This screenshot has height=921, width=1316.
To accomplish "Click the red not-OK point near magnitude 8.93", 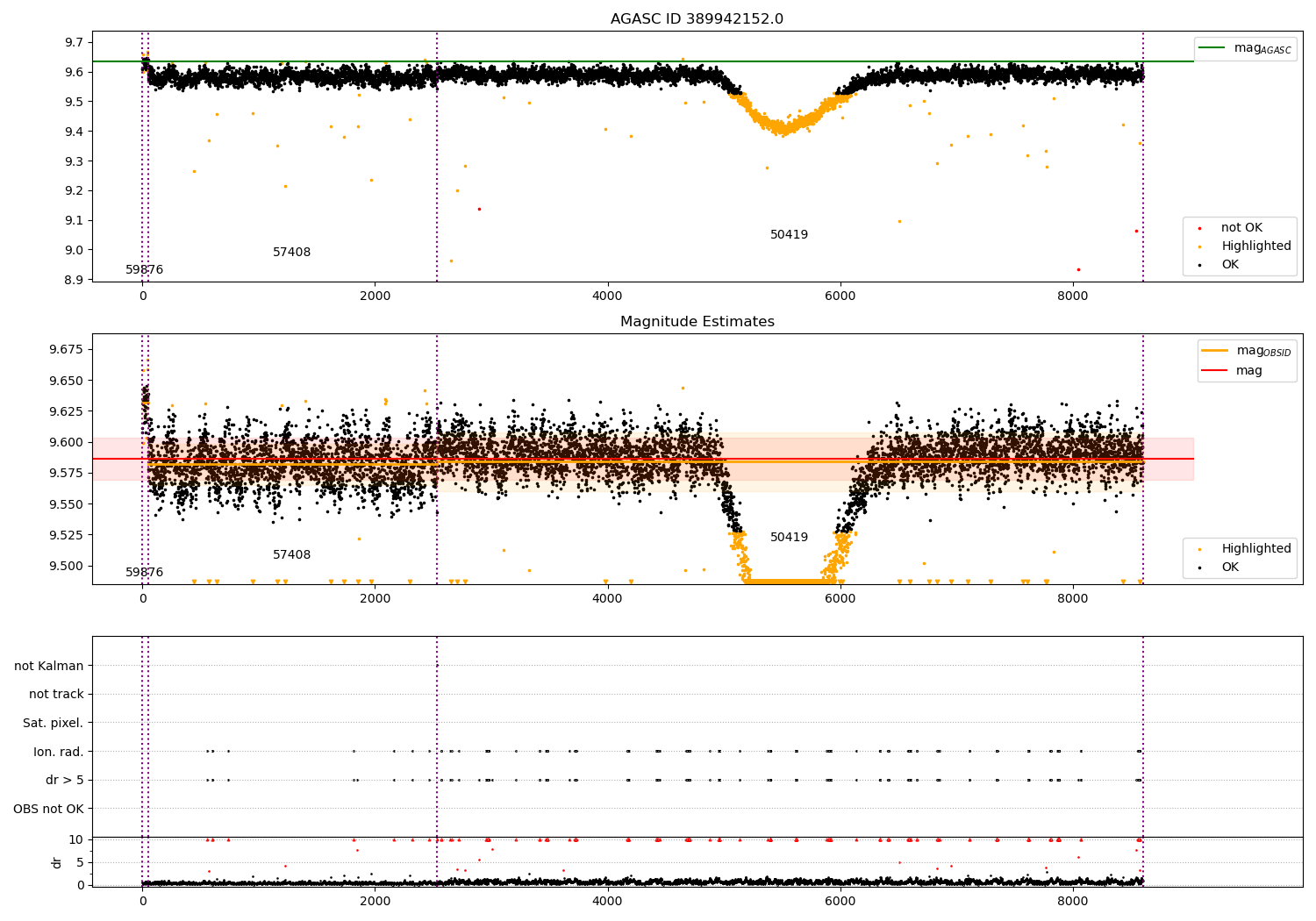I will coord(1078,269).
